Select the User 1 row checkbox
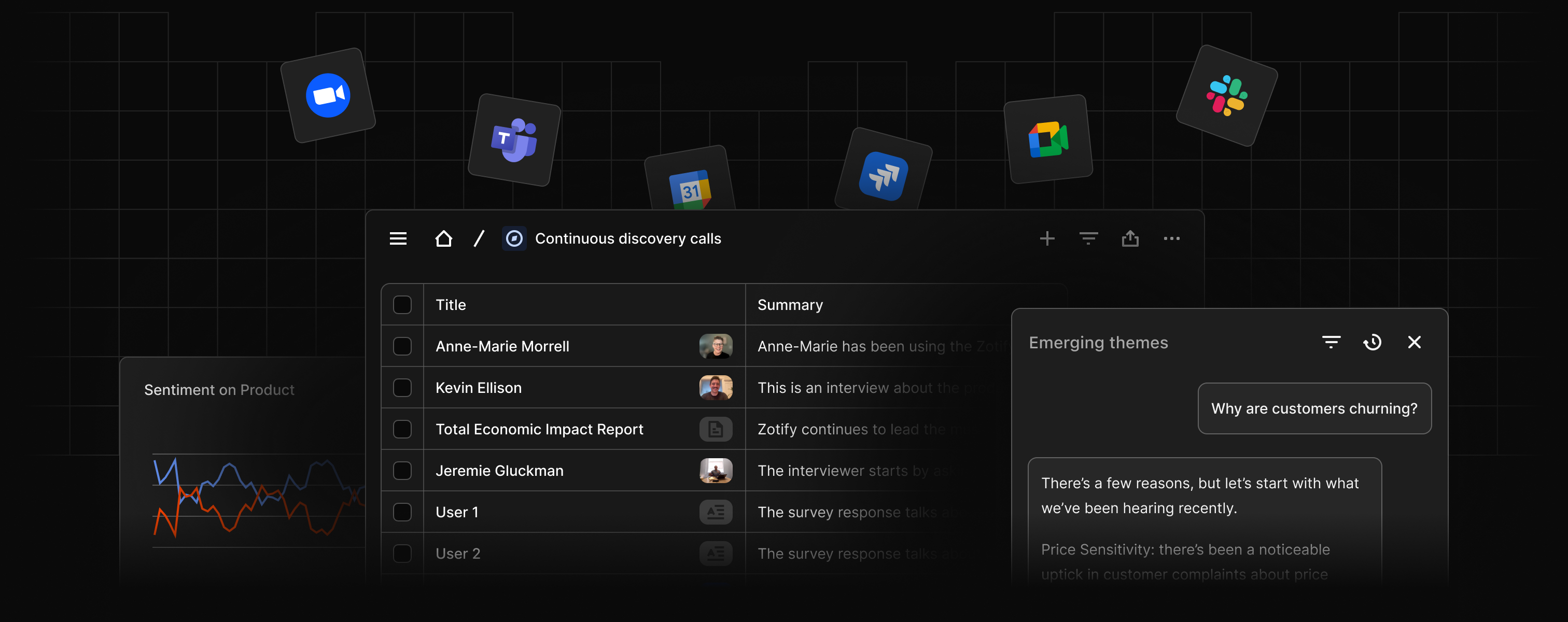Image resolution: width=1568 pixels, height=622 pixels. coord(402,512)
